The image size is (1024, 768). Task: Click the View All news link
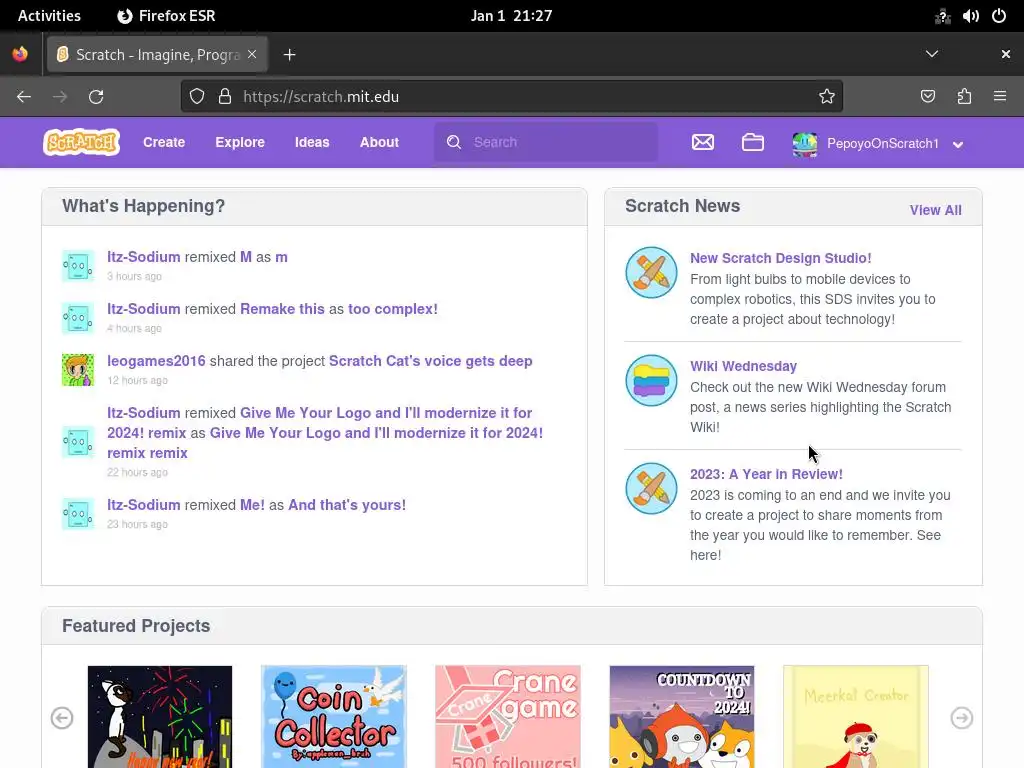[935, 210]
